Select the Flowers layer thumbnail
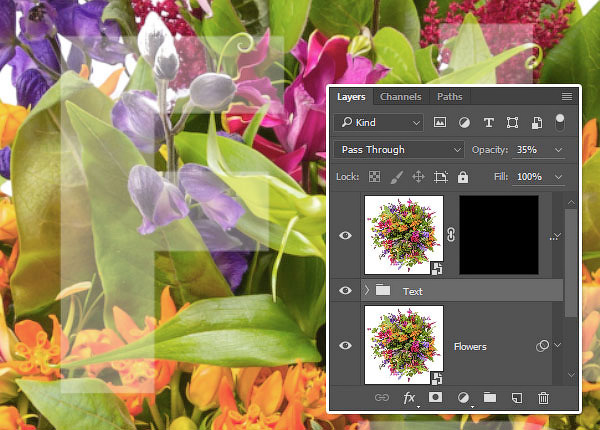 click(x=404, y=345)
